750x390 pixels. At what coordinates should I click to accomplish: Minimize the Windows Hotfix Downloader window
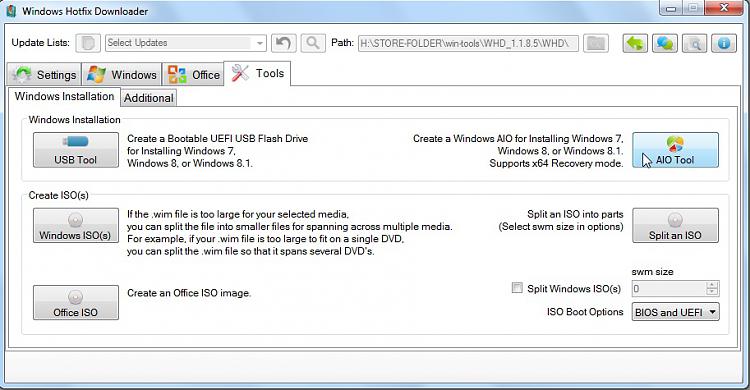[x=671, y=8]
